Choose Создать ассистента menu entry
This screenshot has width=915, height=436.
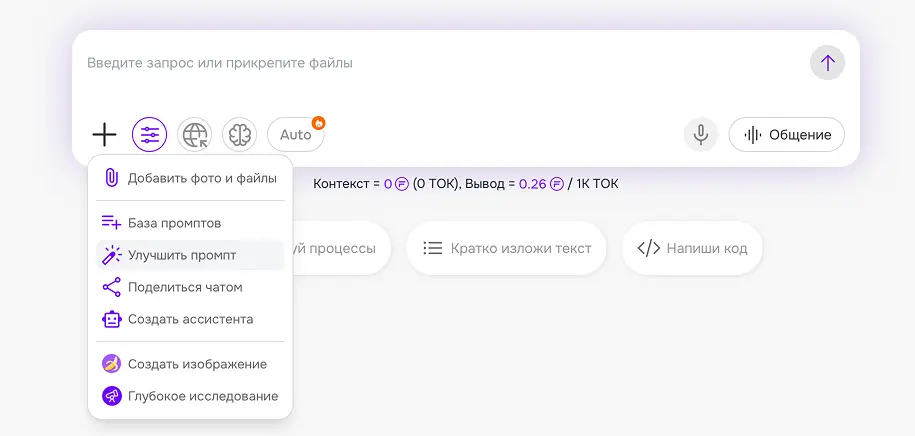190,319
